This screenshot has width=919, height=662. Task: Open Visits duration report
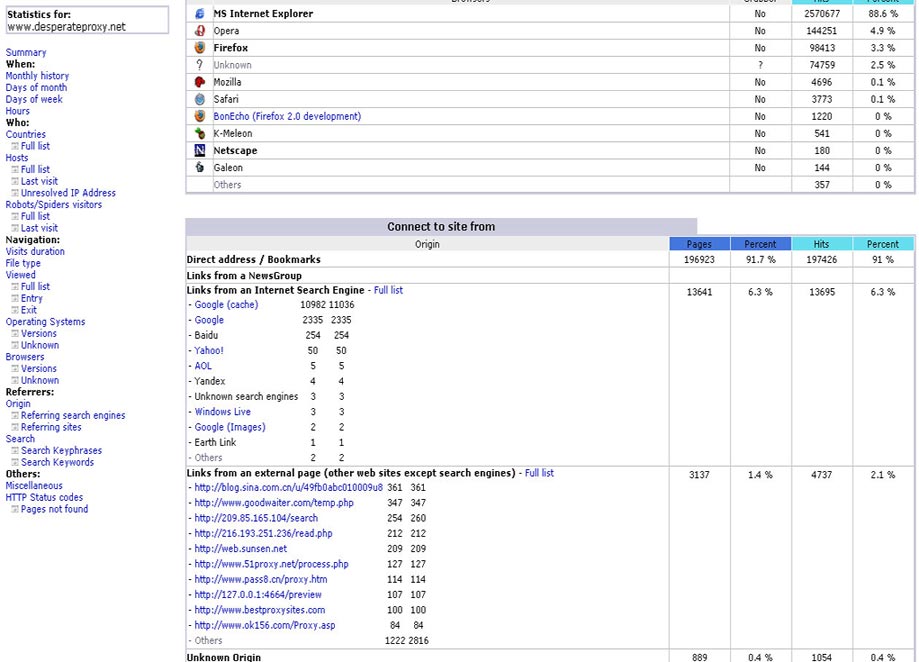point(35,251)
